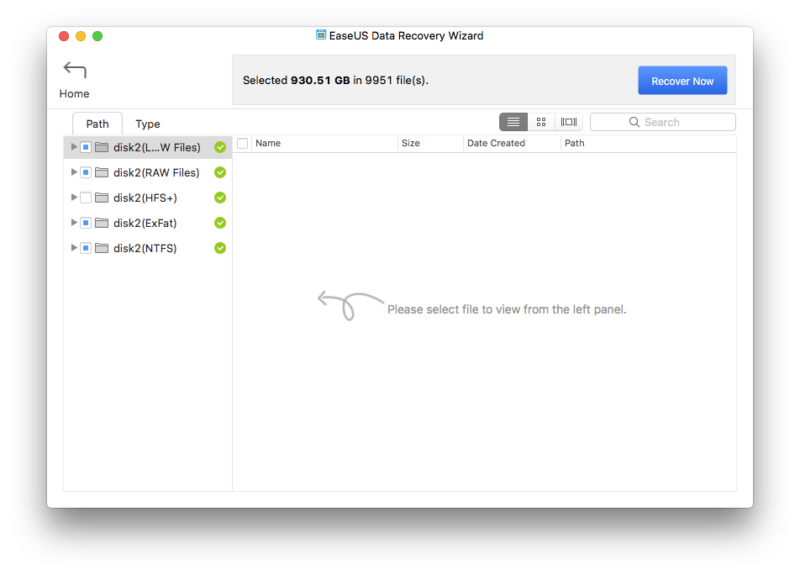The image size is (800, 575).
Task: Click folder icon of disk2(NTFS)
Action: 102,248
